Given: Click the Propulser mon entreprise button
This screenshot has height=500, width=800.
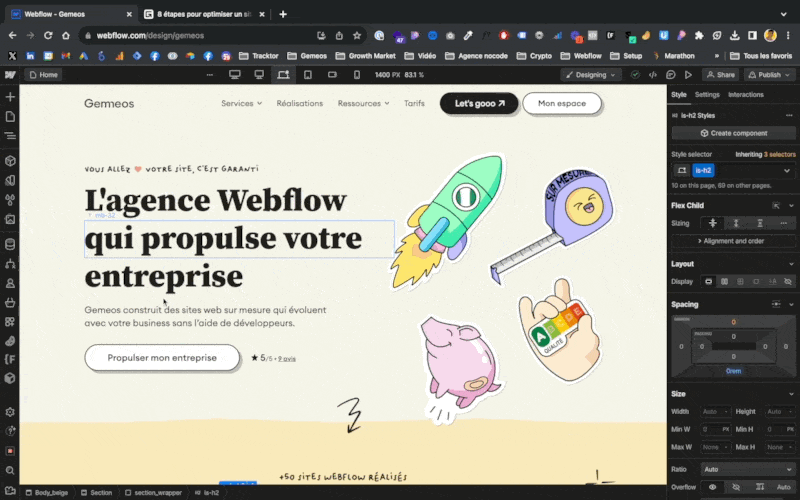Looking at the screenshot, I should pos(162,358).
